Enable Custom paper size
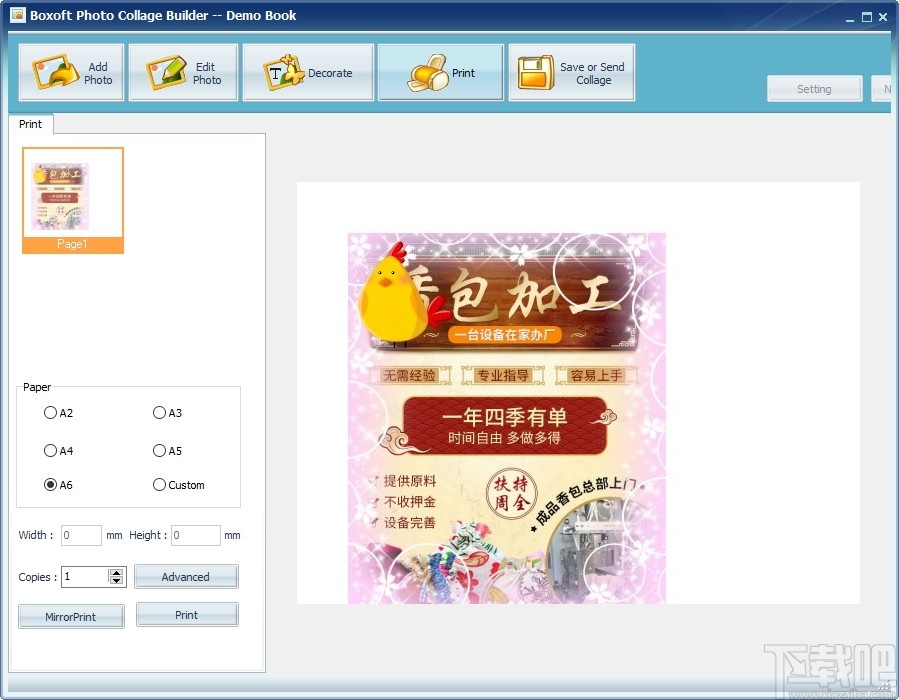This screenshot has width=899, height=700. tap(159, 485)
